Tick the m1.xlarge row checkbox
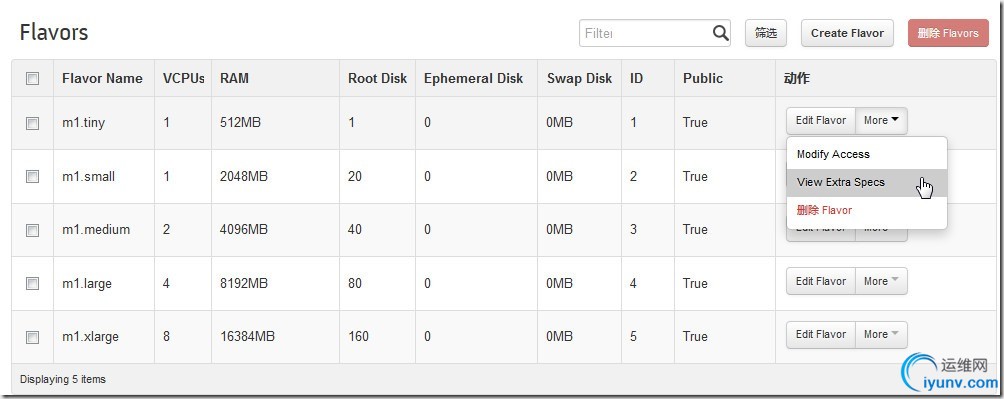This screenshot has width=1004, height=399. pos(32,337)
